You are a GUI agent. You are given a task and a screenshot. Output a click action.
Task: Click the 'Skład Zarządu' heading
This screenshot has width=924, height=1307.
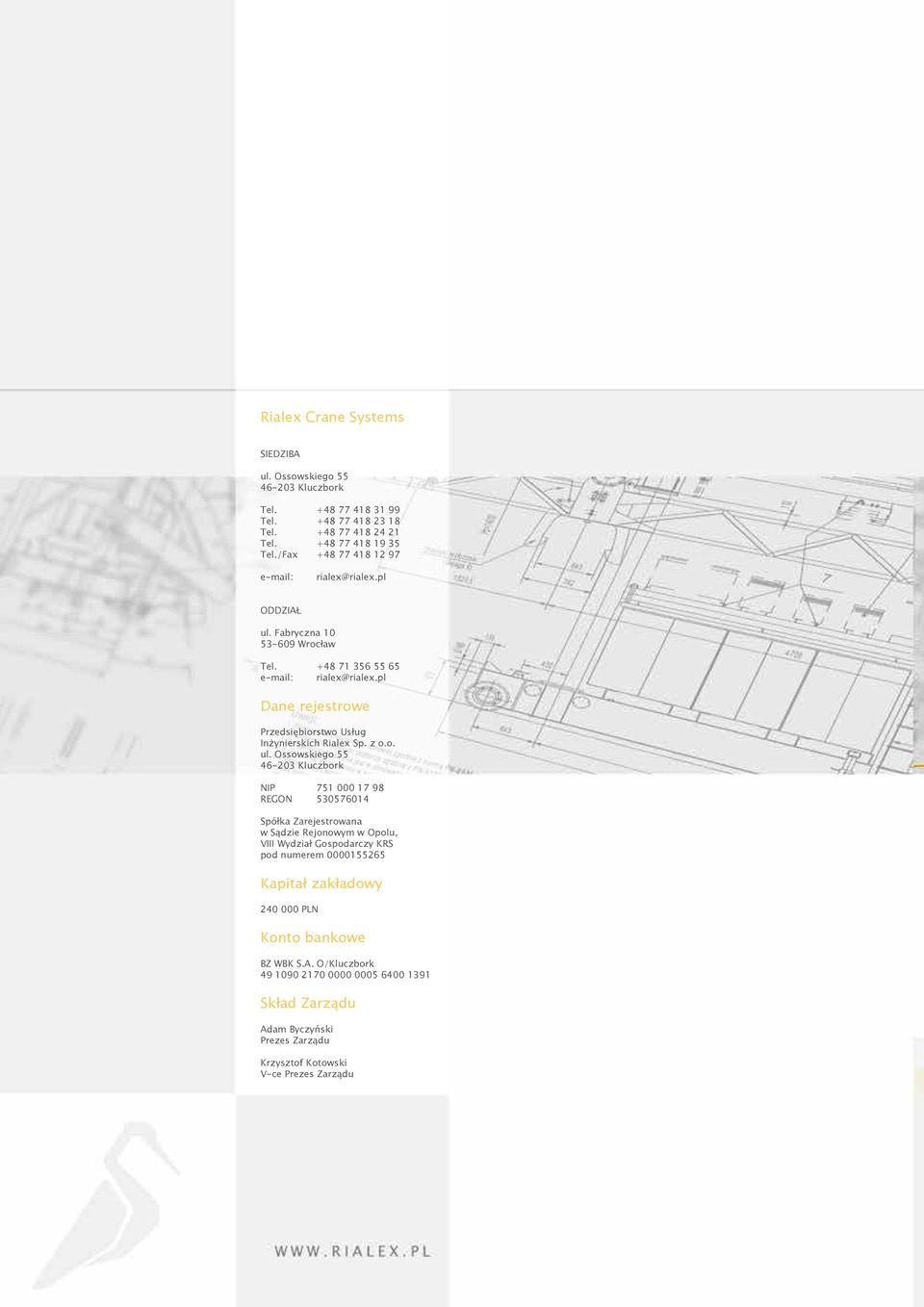click(x=308, y=1003)
